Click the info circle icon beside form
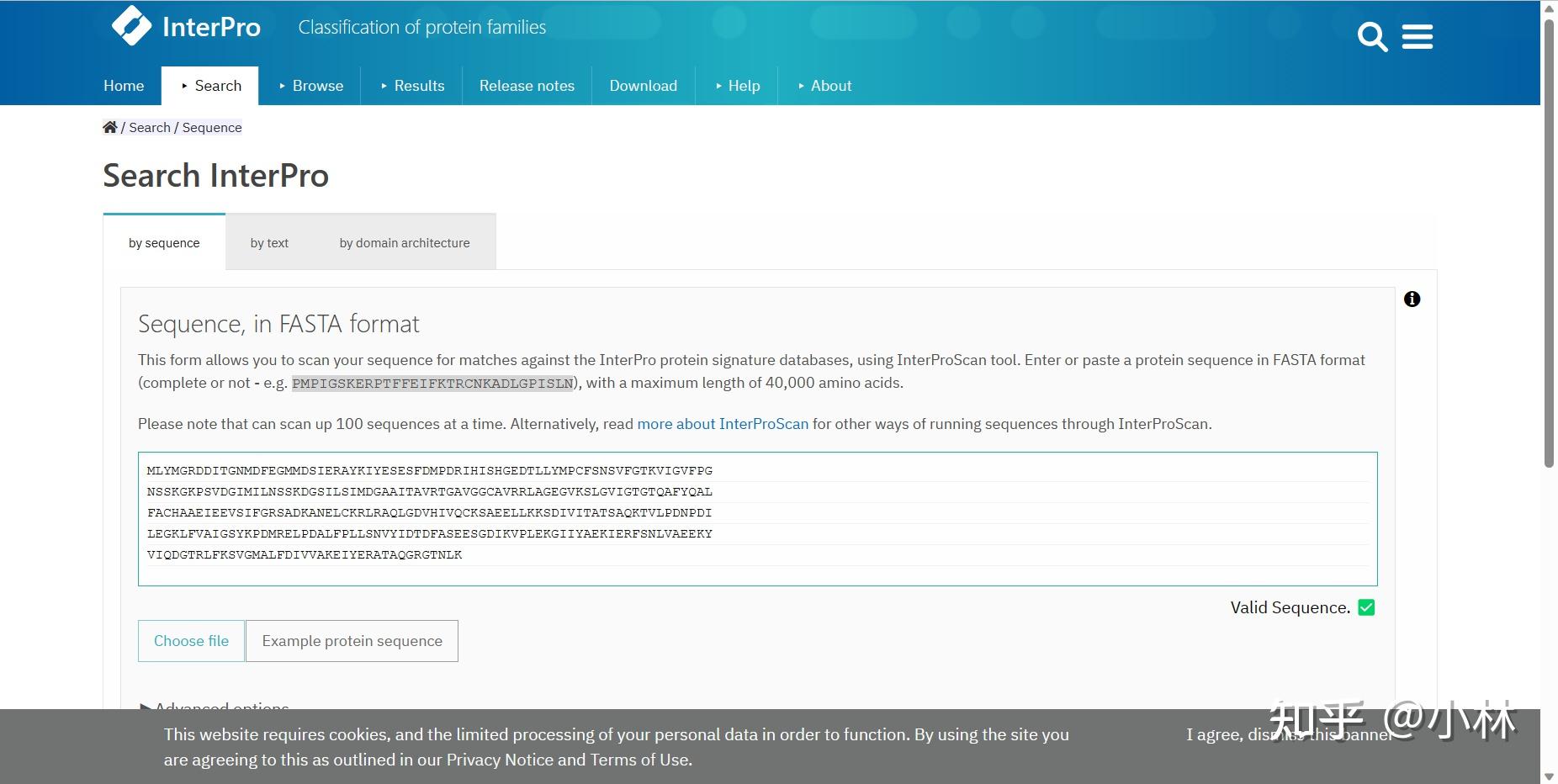The height and width of the screenshot is (784, 1558). click(1412, 299)
